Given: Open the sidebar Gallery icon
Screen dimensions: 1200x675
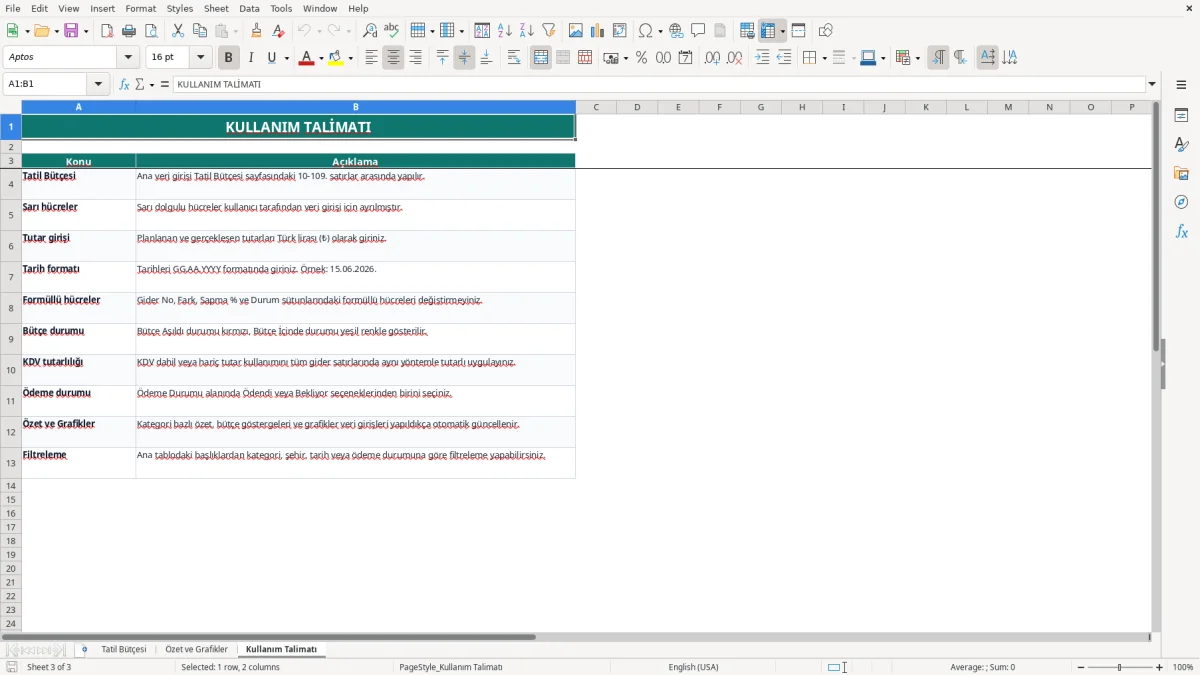Looking at the screenshot, I should click(1181, 173).
